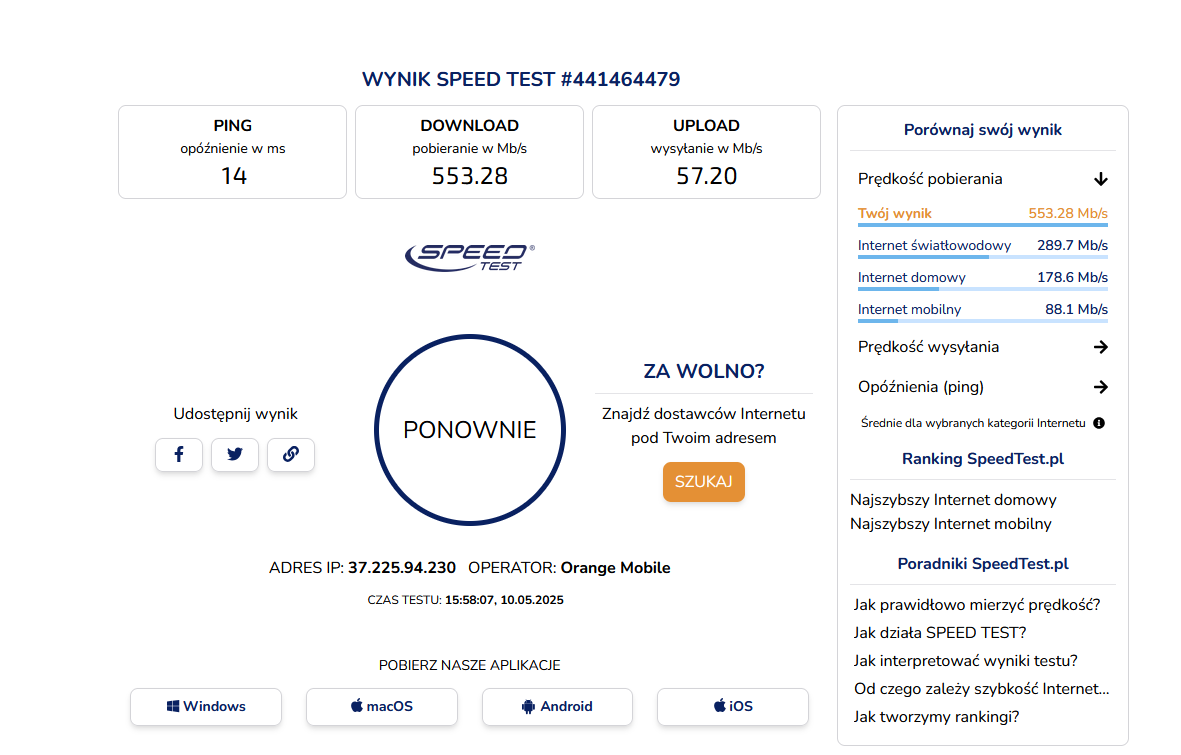
Task: Click the SpeedTest logo
Action: [470, 257]
